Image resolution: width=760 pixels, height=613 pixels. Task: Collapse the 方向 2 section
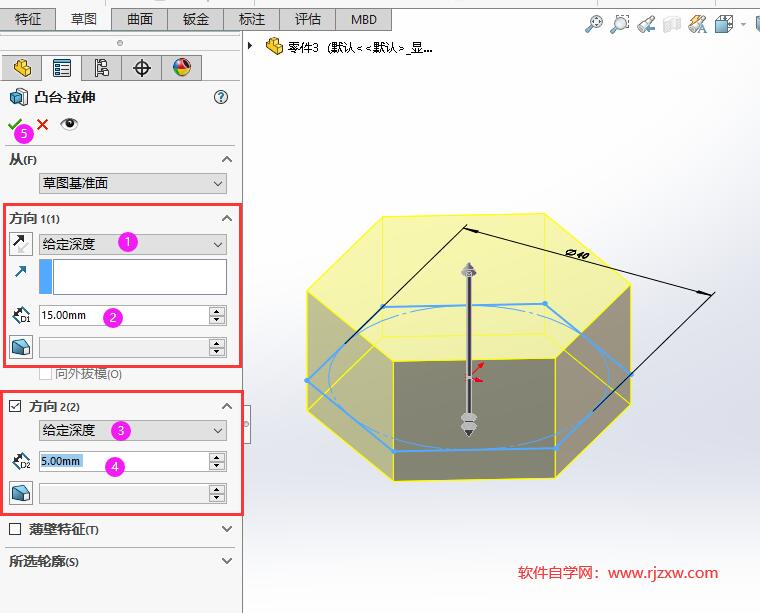point(226,406)
